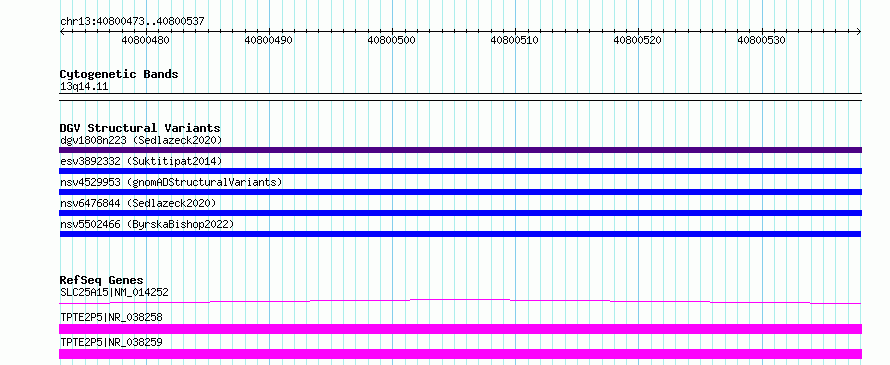Click variant label nsv6476844 (Sedlazeck2020)

point(138,203)
